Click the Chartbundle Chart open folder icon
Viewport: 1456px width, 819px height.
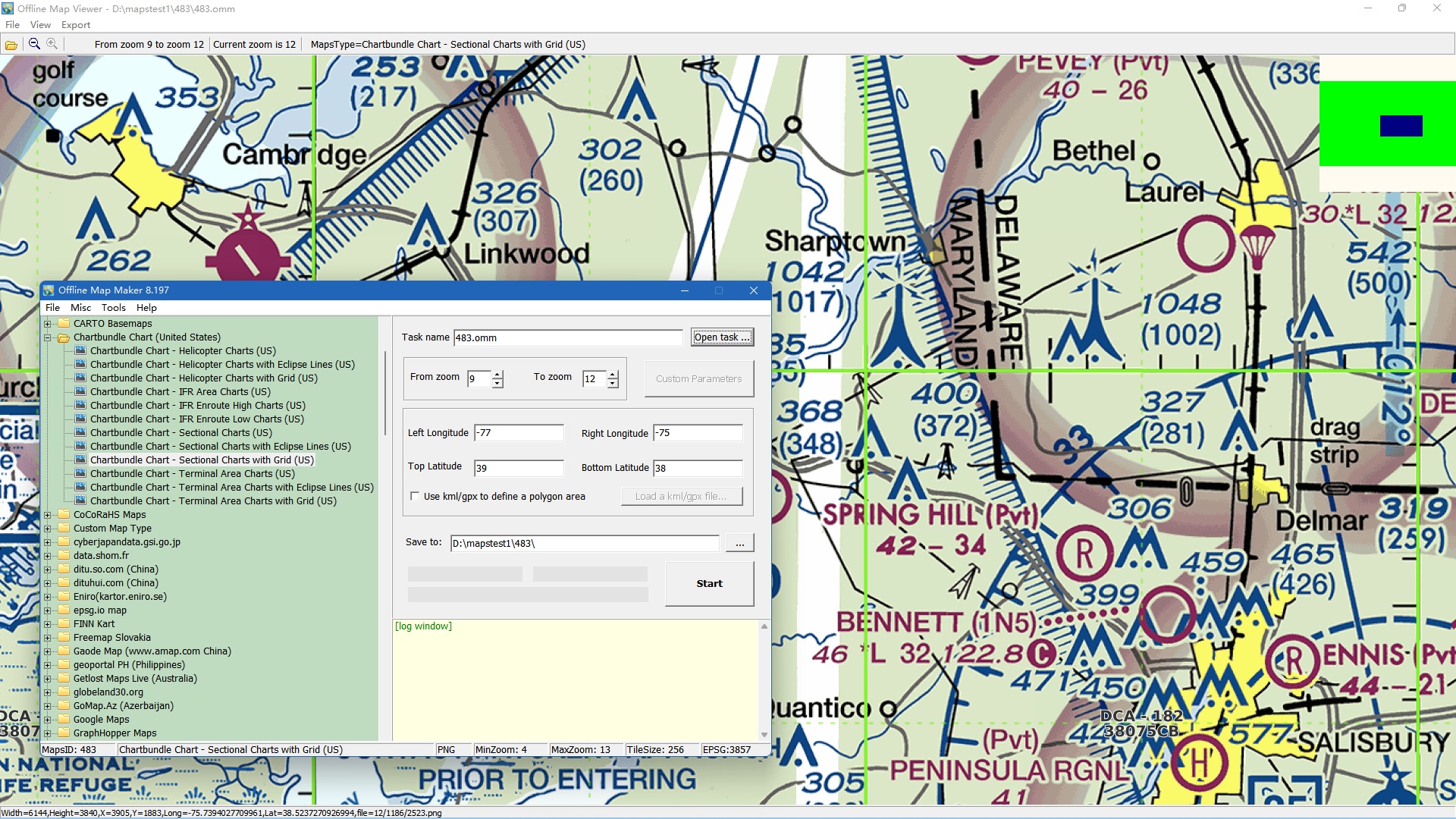point(64,337)
